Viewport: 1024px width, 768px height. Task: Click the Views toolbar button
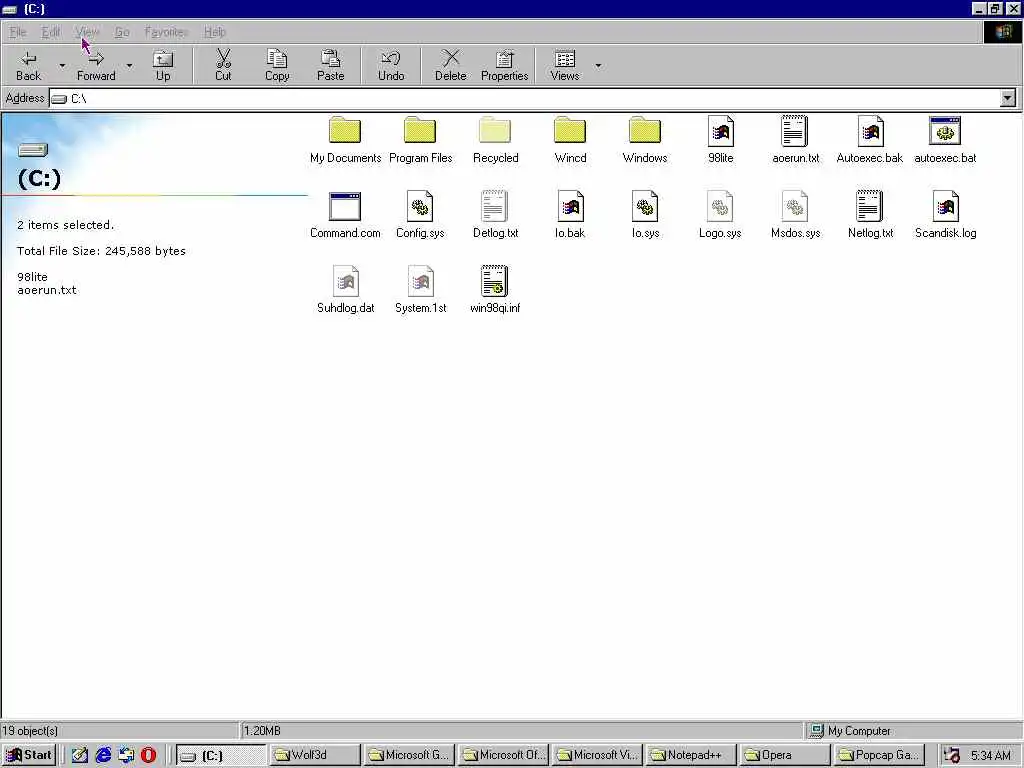pyautogui.click(x=565, y=65)
